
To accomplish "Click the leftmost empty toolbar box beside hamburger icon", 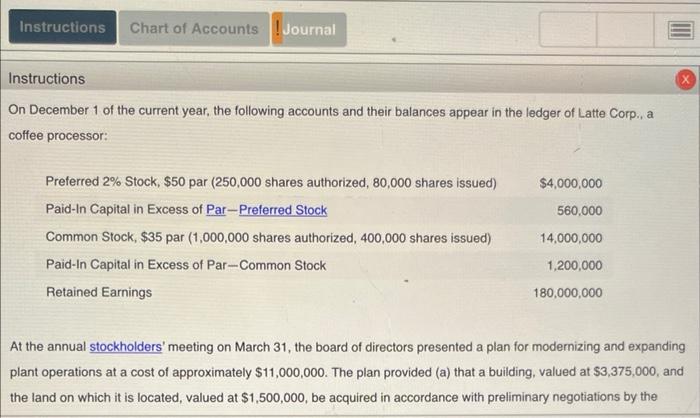I will (568, 29).
